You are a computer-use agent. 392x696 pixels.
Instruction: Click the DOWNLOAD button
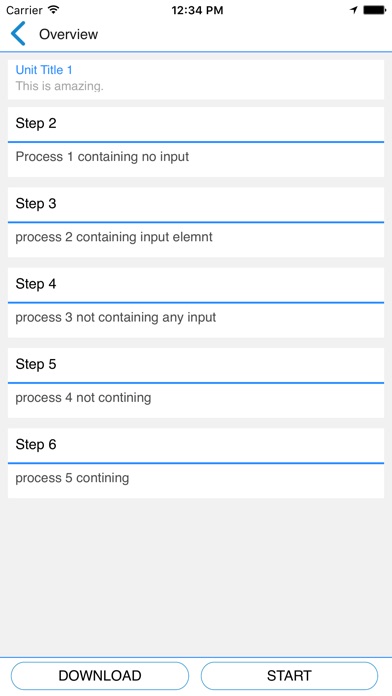[x=100, y=676]
